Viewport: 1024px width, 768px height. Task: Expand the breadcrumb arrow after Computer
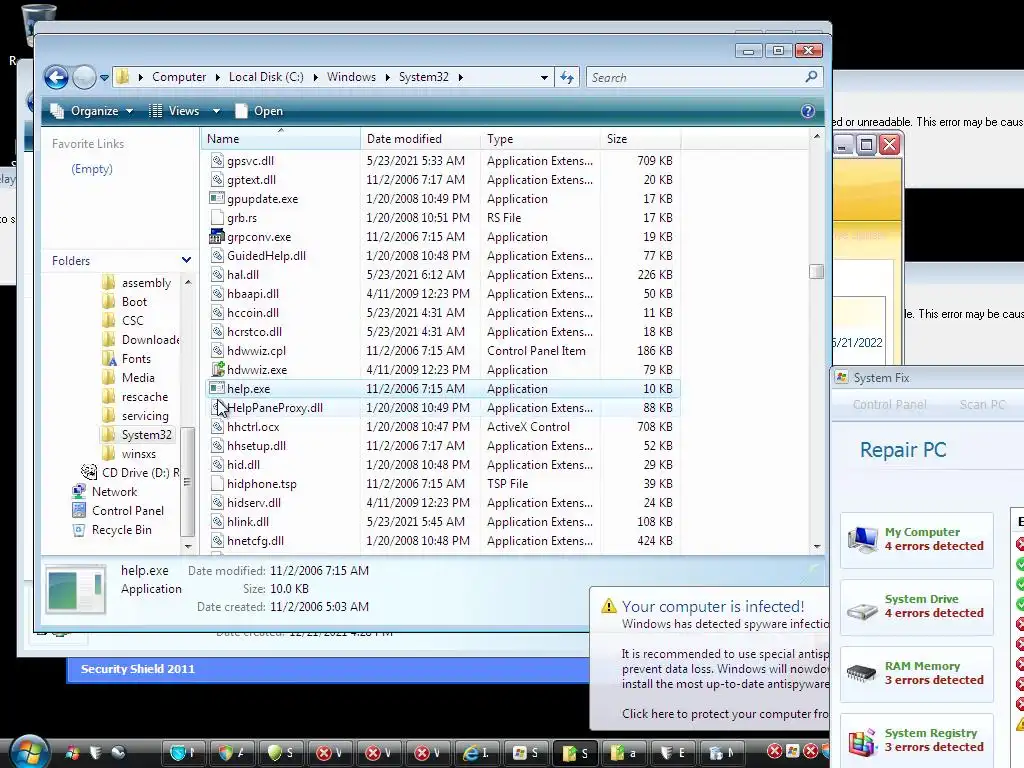217,77
